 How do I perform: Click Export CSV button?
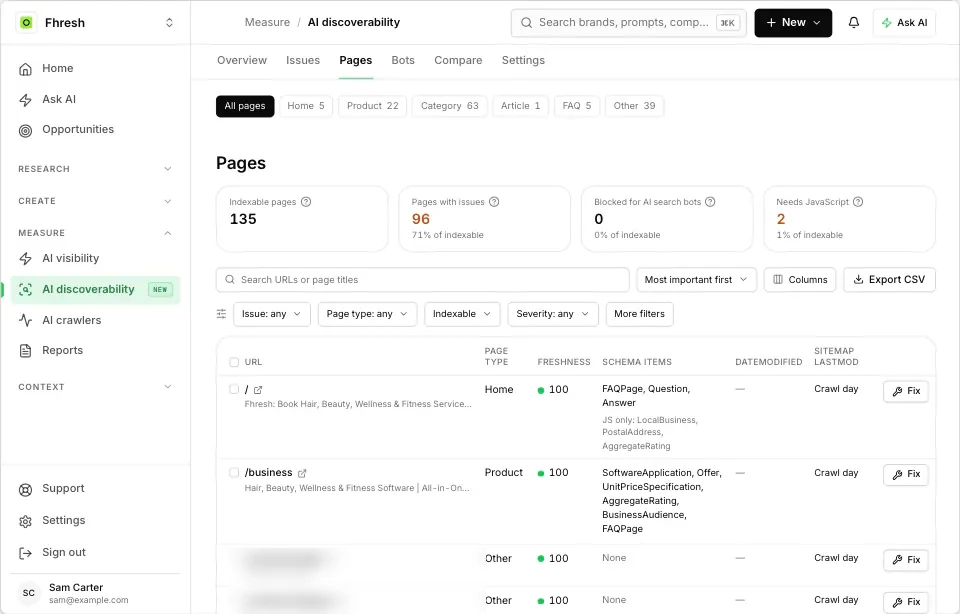889,280
